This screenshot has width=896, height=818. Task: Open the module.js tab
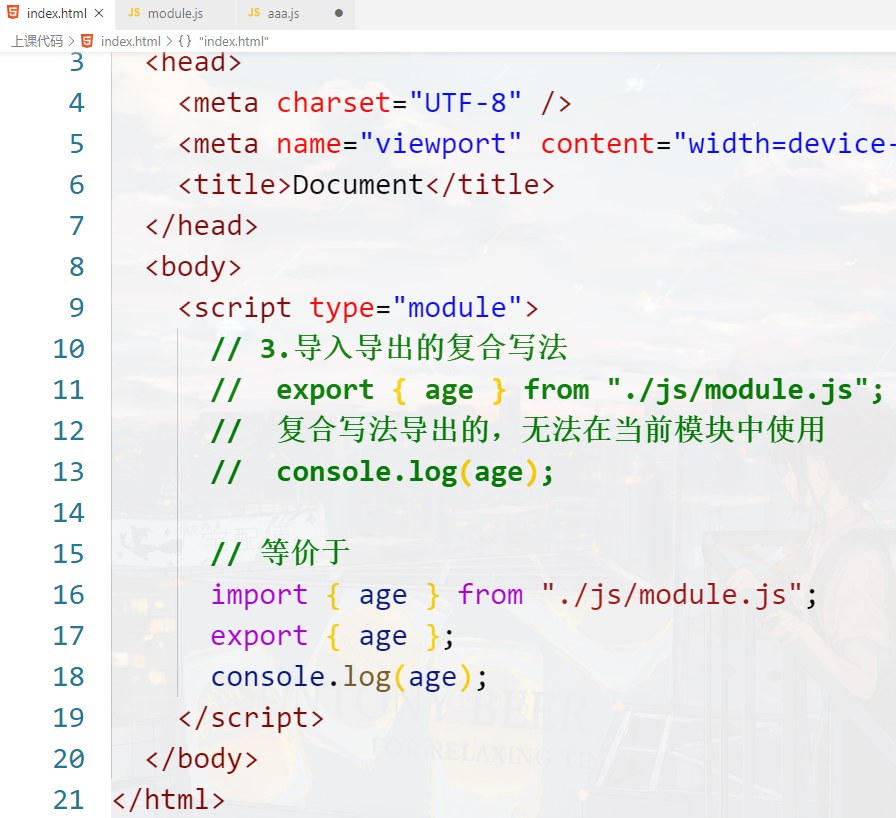pos(175,14)
